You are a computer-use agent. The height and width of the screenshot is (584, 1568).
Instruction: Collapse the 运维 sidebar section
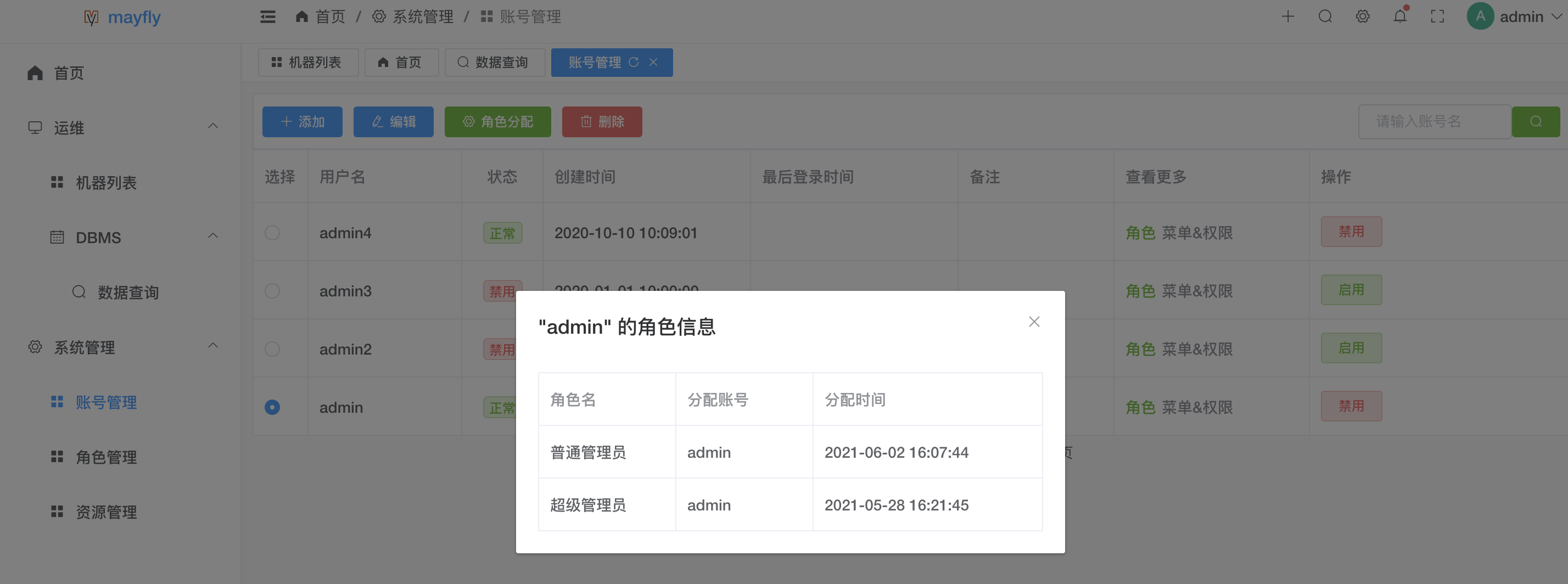[x=212, y=127]
